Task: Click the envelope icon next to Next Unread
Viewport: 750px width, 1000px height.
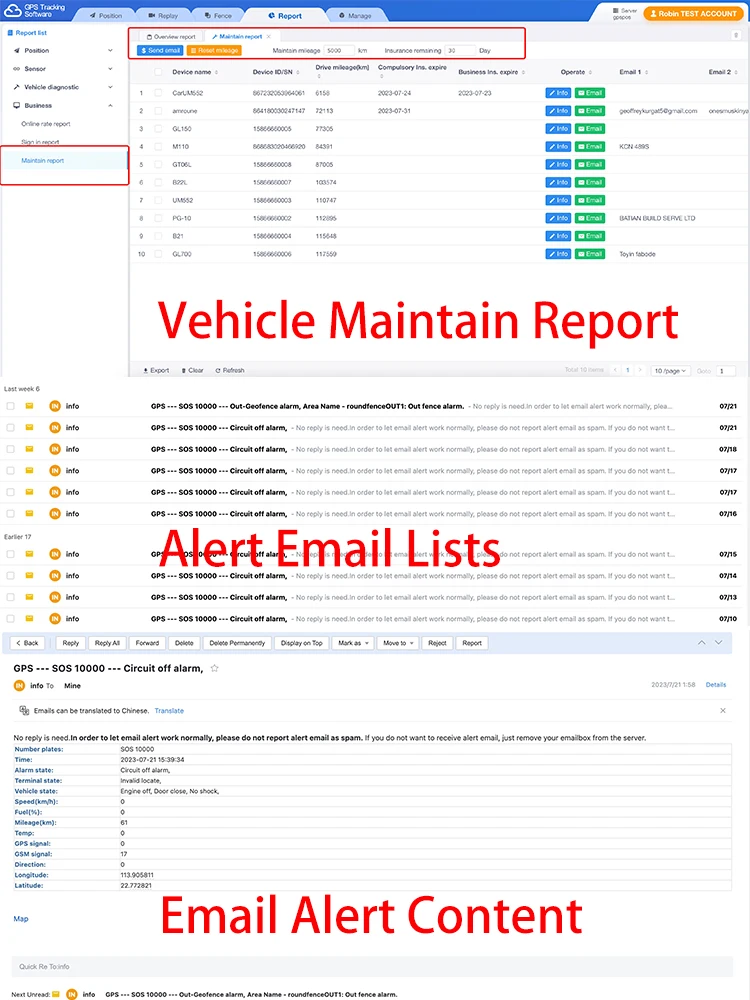Action: click(x=56, y=994)
